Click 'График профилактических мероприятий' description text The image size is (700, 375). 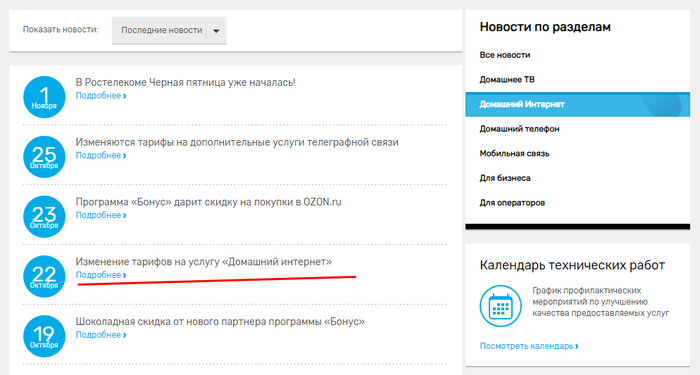tap(600, 302)
